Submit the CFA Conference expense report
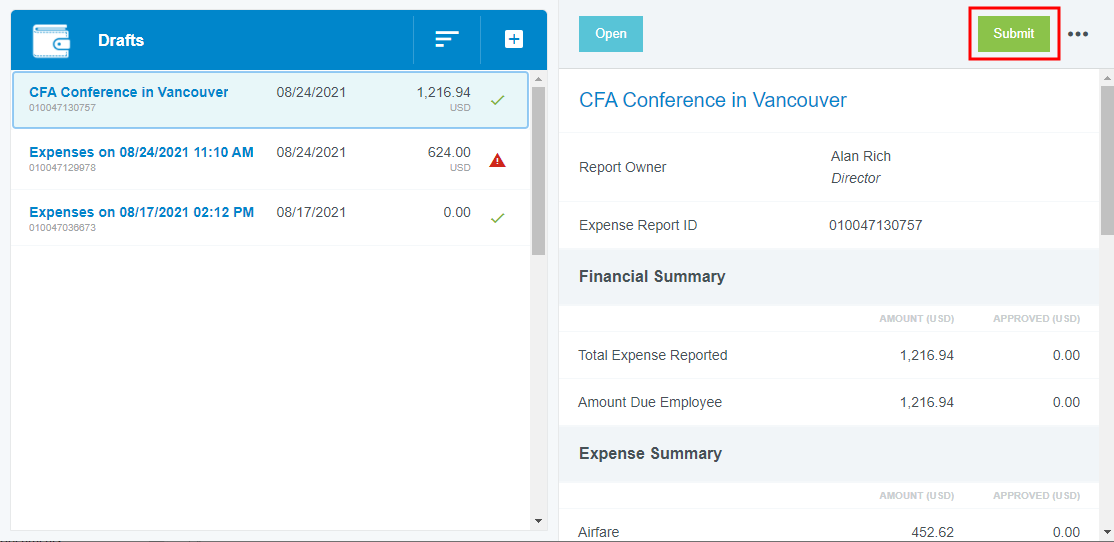Screen dimensions: 1114x542 (1014, 33)
